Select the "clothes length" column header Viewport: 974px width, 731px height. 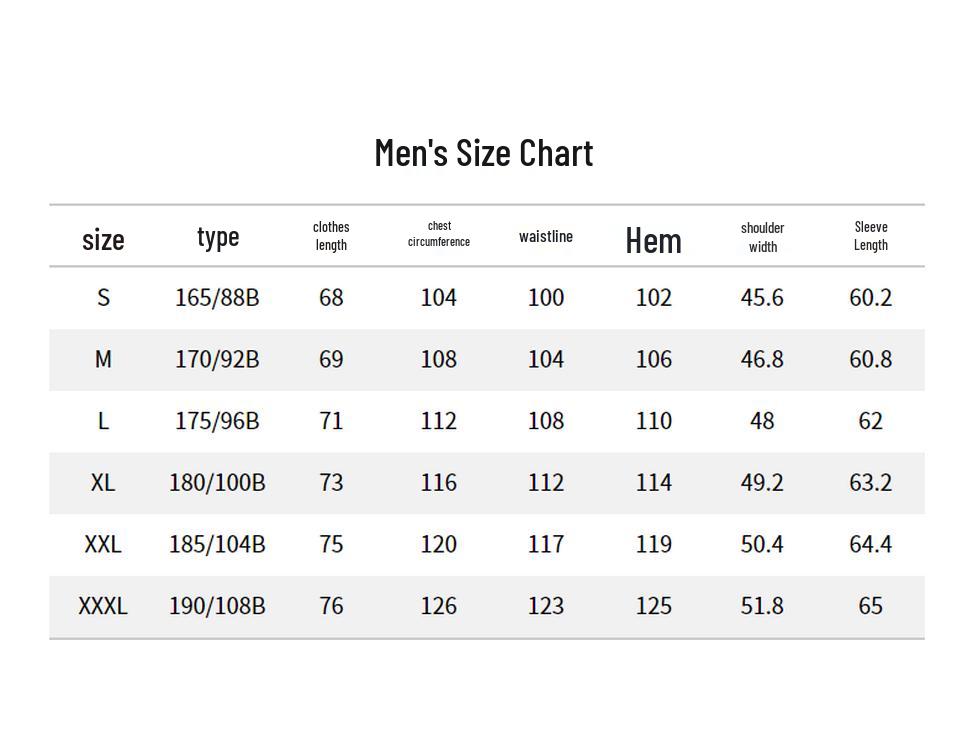(x=331, y=236)
